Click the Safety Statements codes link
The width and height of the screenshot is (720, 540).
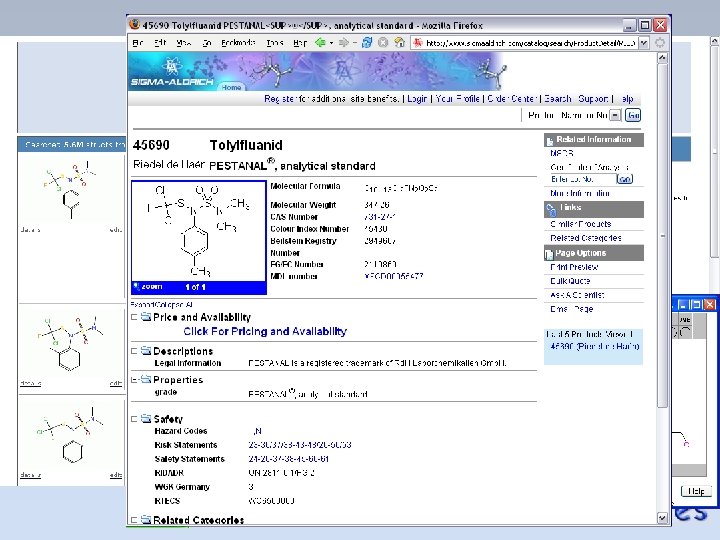(288, 459)
